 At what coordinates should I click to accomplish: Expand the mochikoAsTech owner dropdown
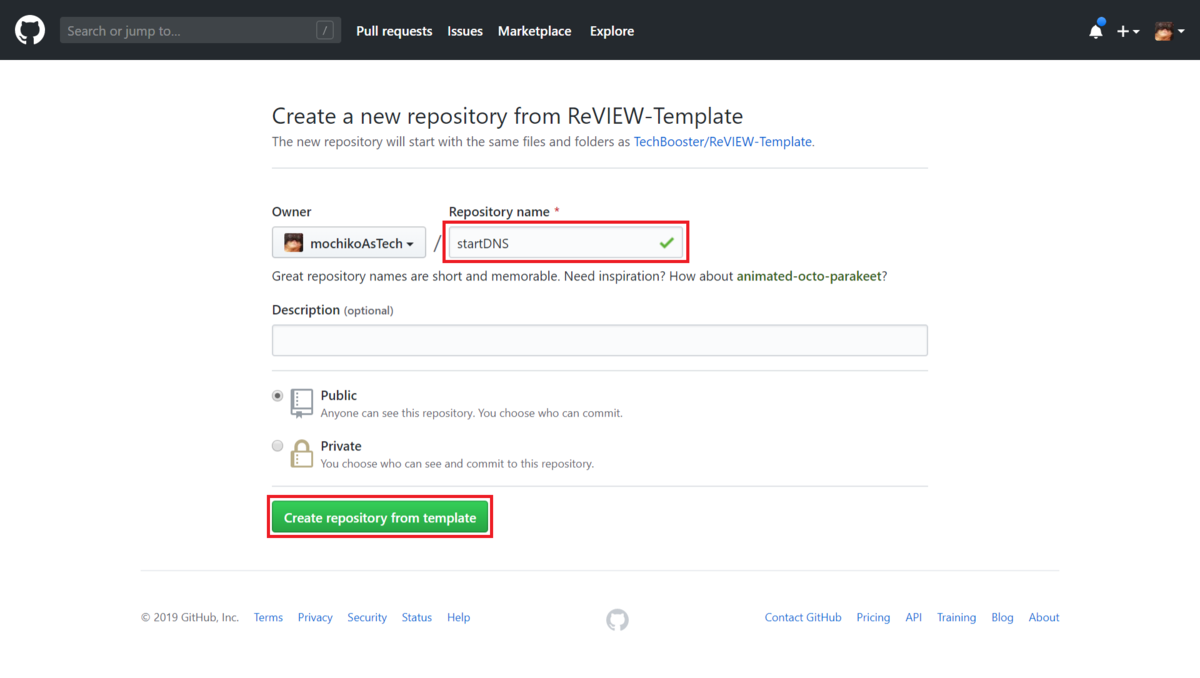point(349,243)
